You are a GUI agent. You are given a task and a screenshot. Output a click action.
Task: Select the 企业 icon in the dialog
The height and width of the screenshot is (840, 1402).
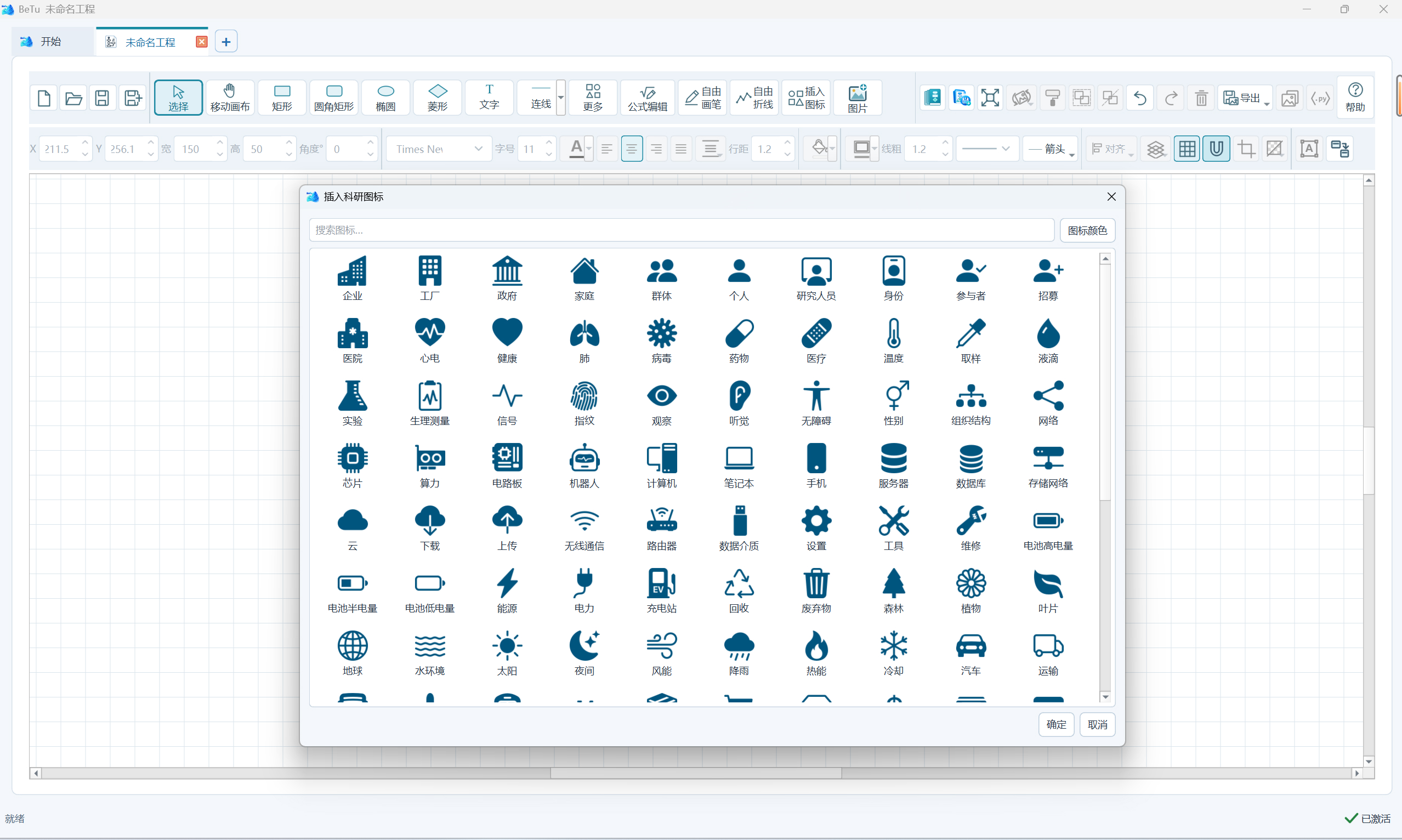[352, 278]
